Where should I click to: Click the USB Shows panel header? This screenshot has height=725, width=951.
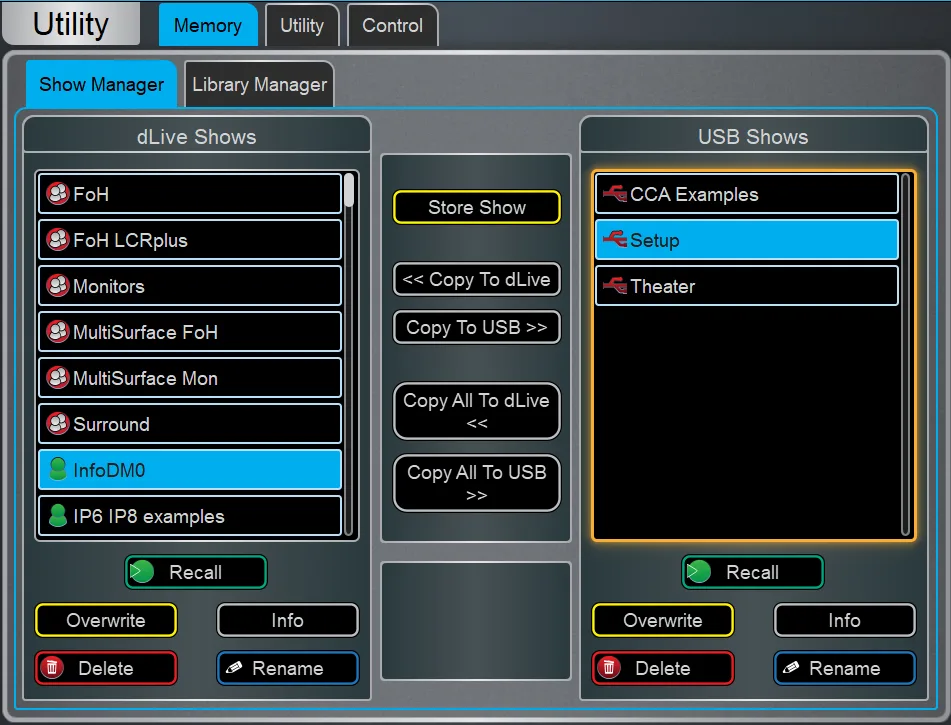[753, 136]
